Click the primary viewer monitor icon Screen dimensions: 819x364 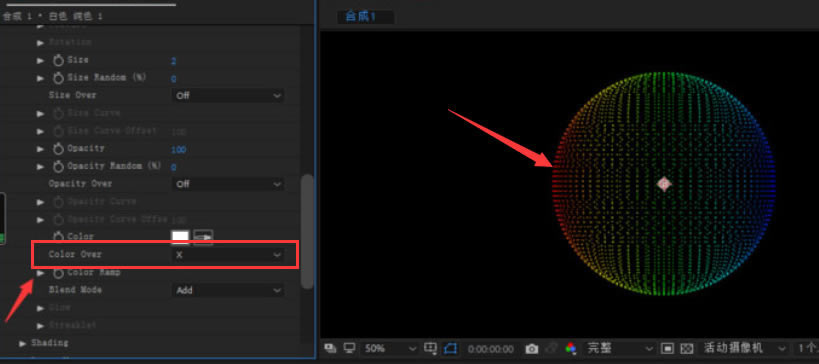click(349, 348)
